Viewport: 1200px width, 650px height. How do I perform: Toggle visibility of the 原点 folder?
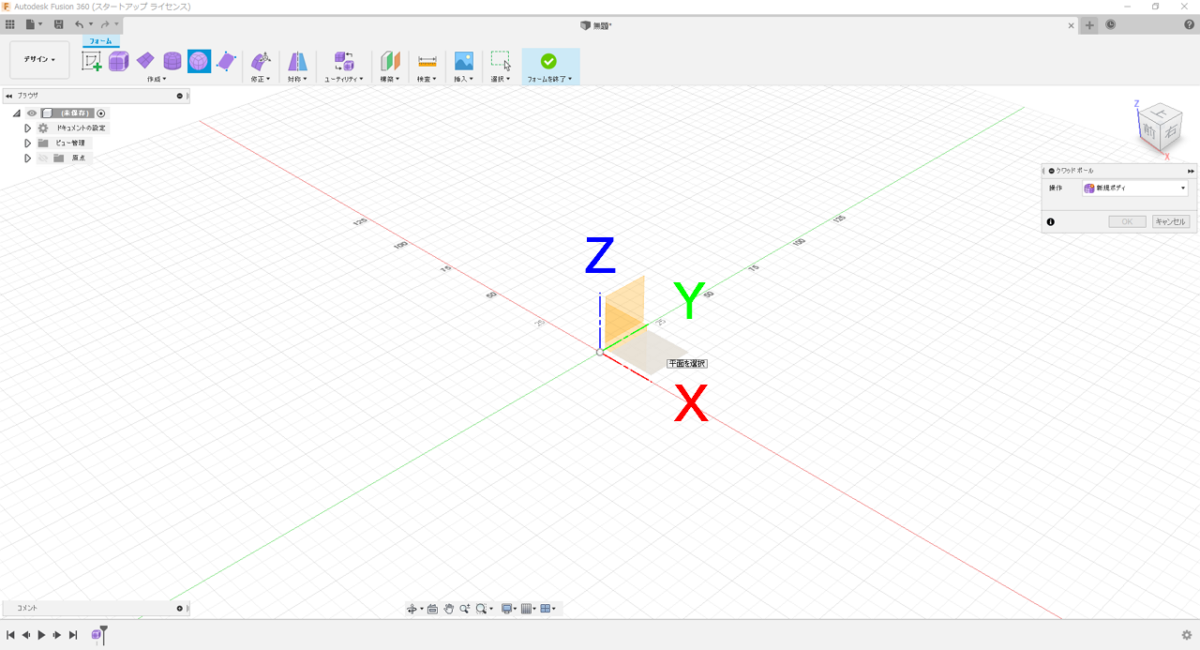43,158
